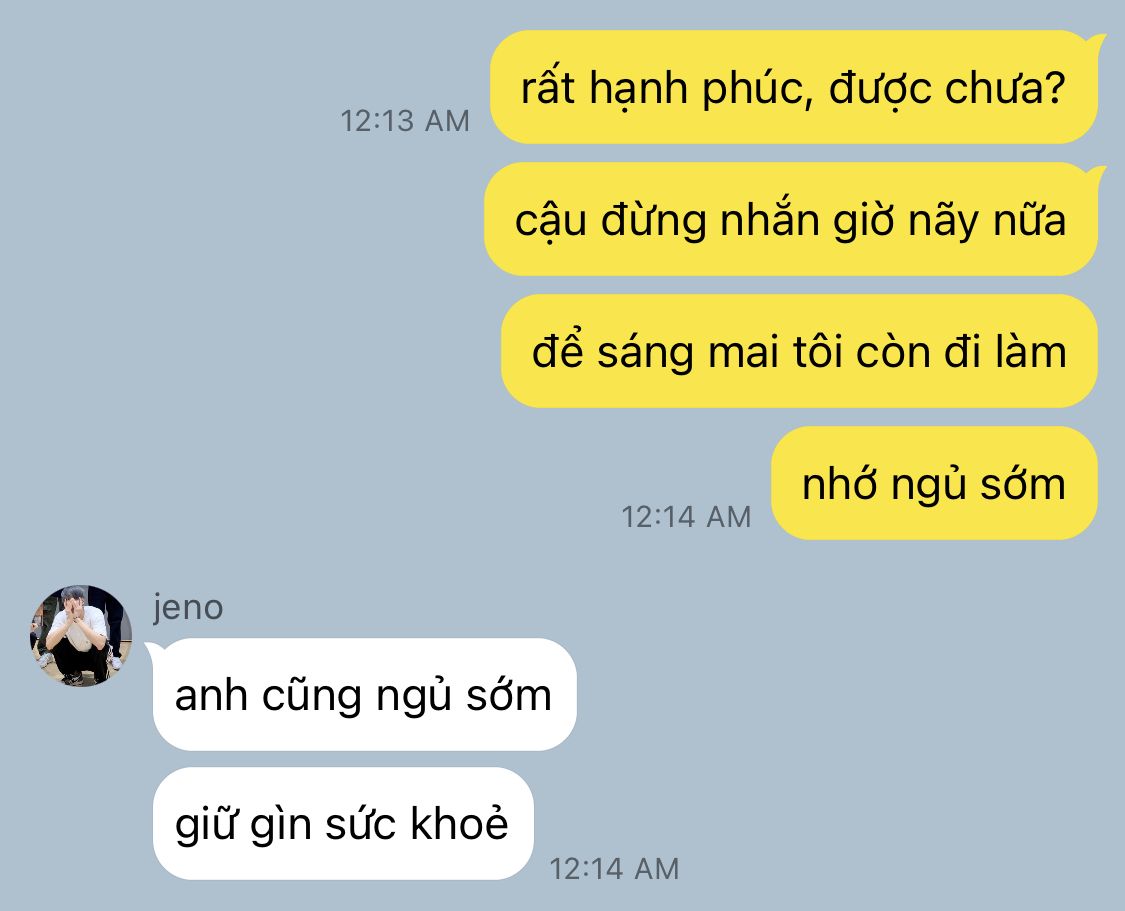Select the message 'cậu đừng nhắn giờ nãy nữa'
Screen dimensions: 1125x911
[x=791, y=220]
